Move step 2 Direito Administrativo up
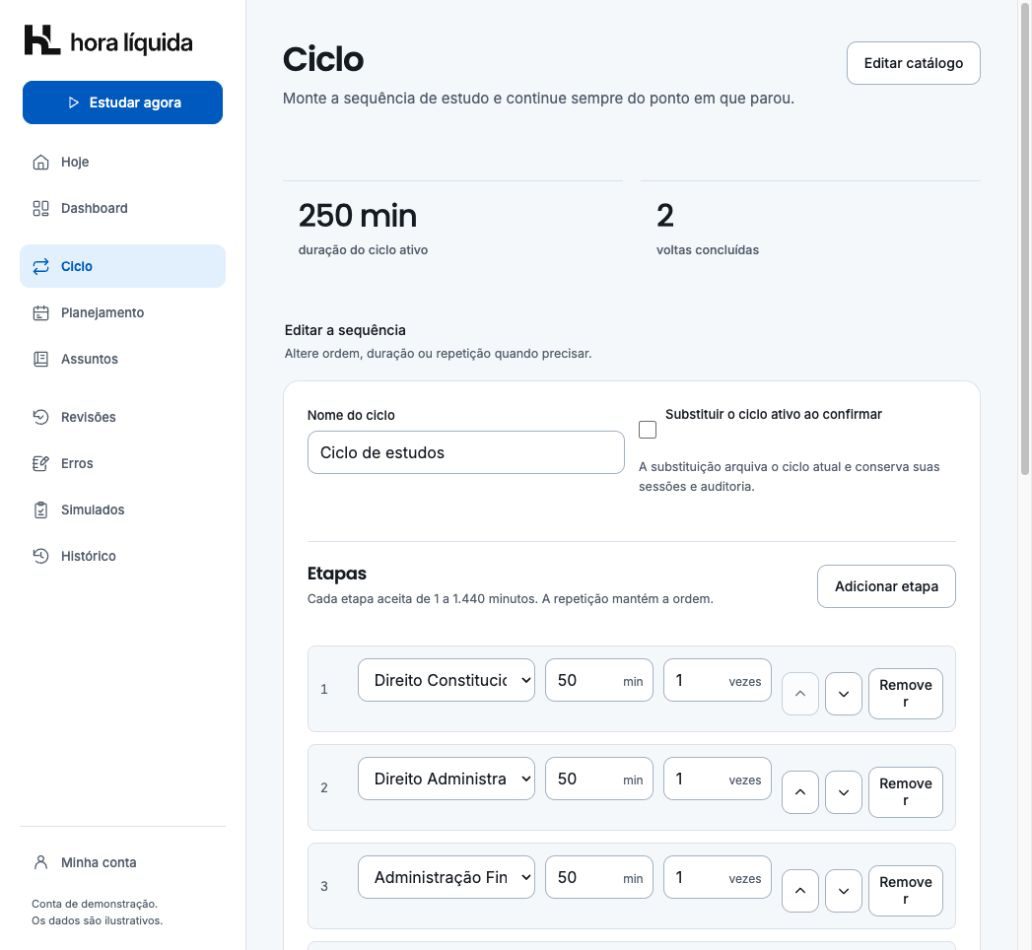This screenshot has height=950, width=1032. pyautogui.click(x=800, y=792)
